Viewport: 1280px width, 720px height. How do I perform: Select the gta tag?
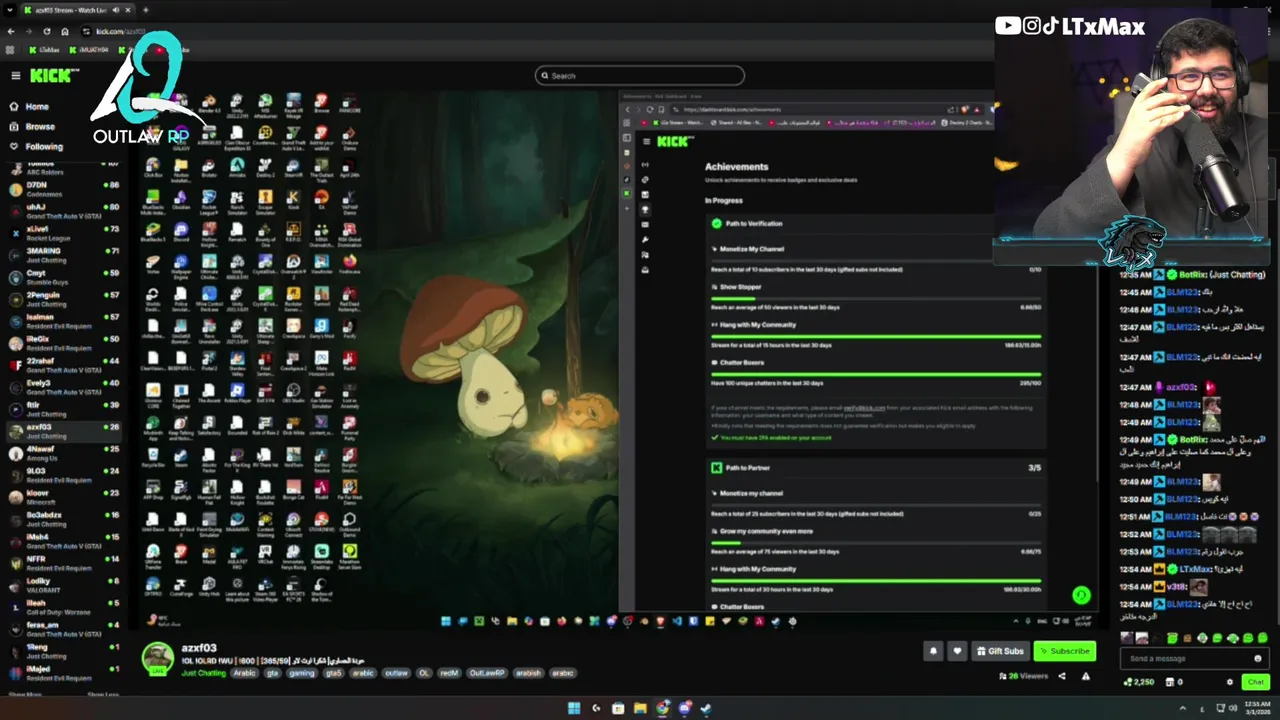[272, 673]
